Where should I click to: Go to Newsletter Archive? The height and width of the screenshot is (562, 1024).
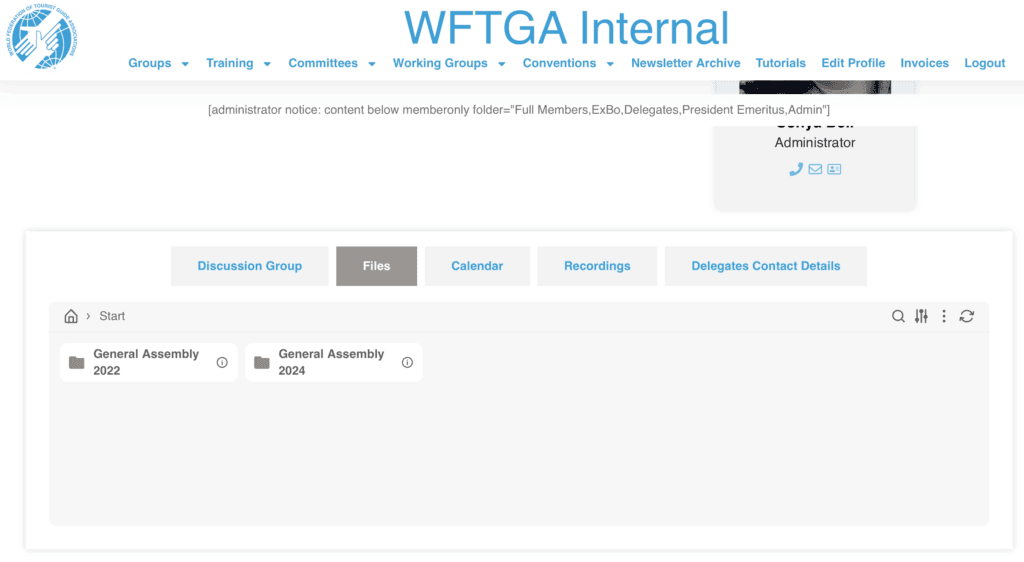[x=685, y=63]
